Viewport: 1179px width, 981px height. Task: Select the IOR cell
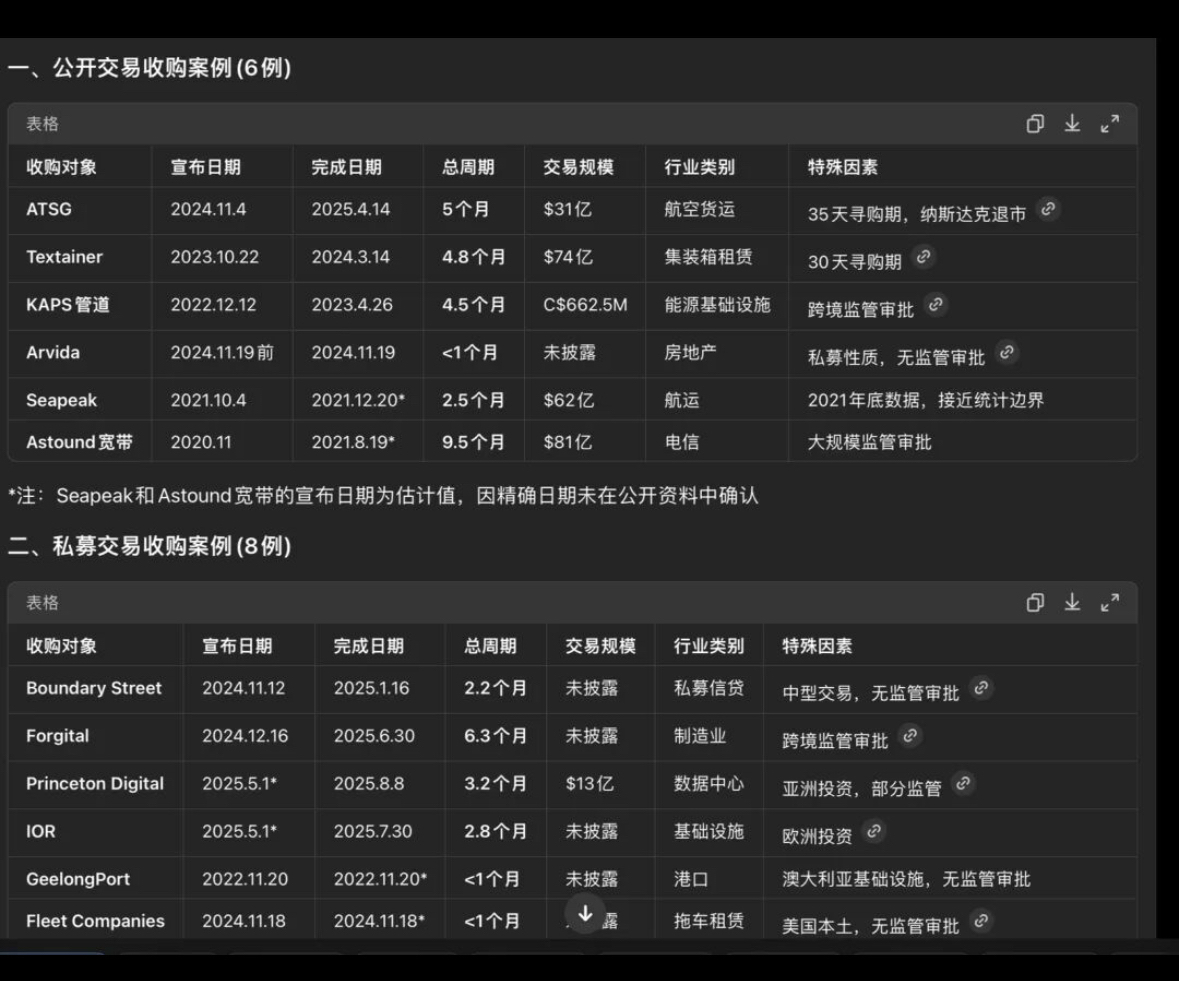[x=41, y=831]
